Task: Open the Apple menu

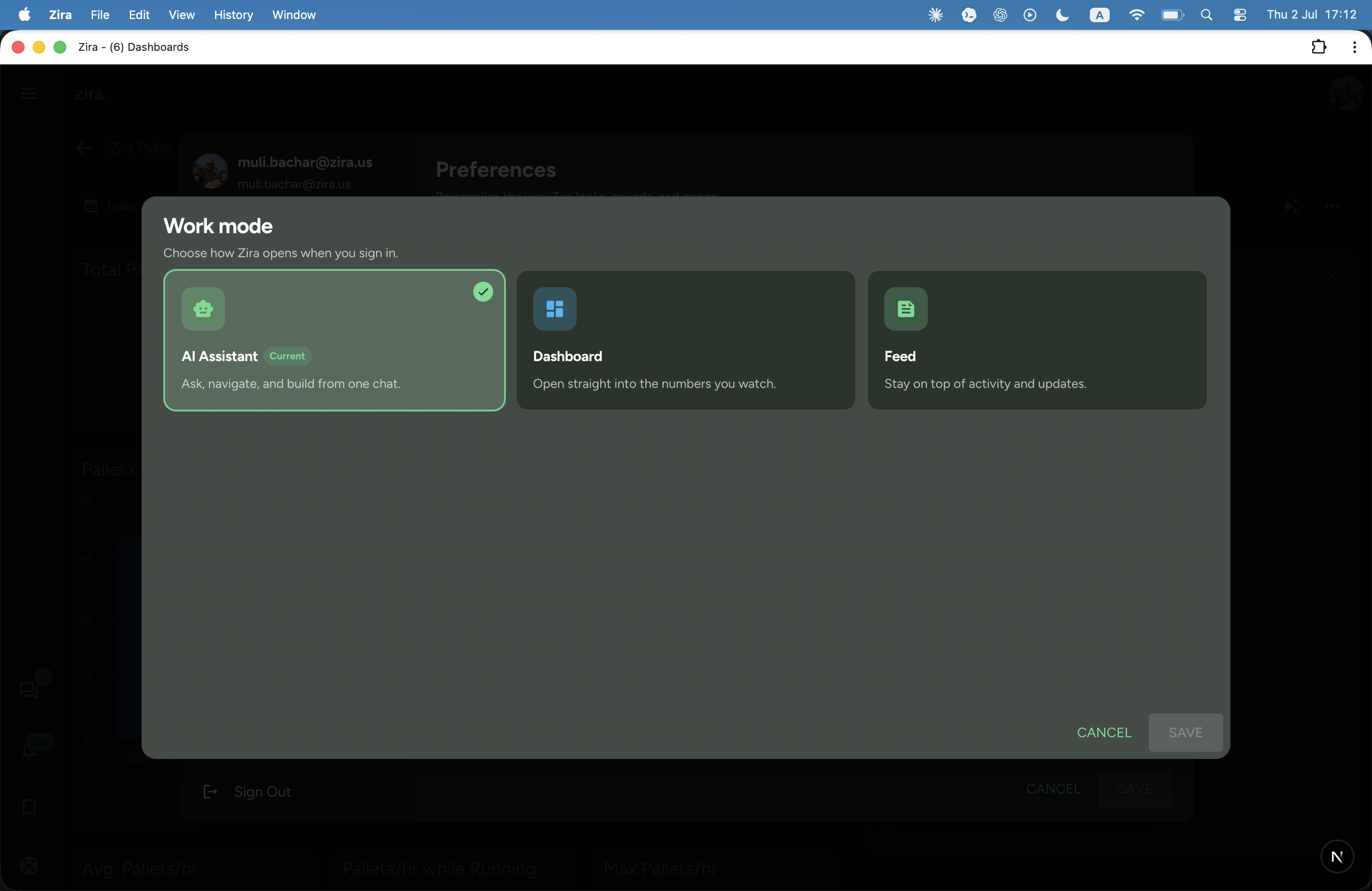Action: [24, 15]
